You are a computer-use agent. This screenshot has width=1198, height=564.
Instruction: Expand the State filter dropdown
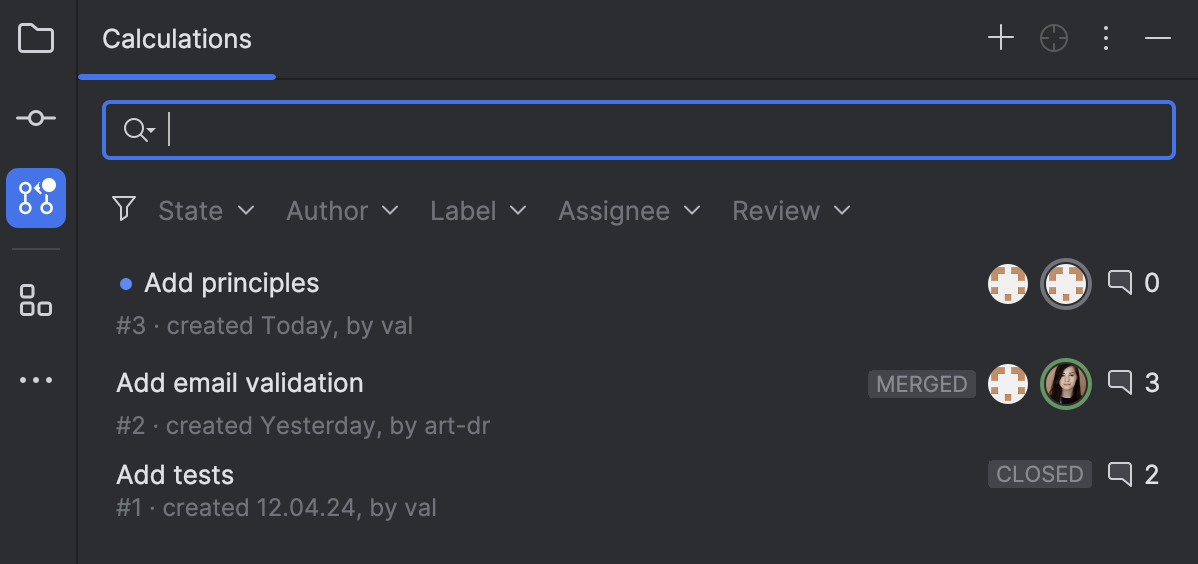tap(206, 211)
